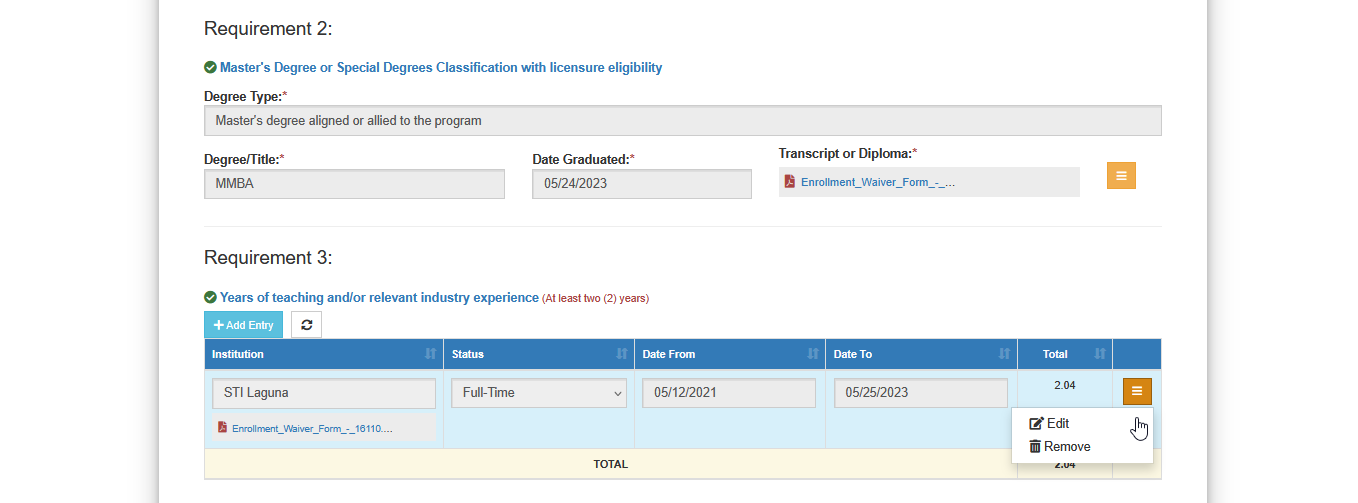This screenshot has width=1358, height=503.
Task: Click the TOTAL footer row label
Action: click(610, 464)
